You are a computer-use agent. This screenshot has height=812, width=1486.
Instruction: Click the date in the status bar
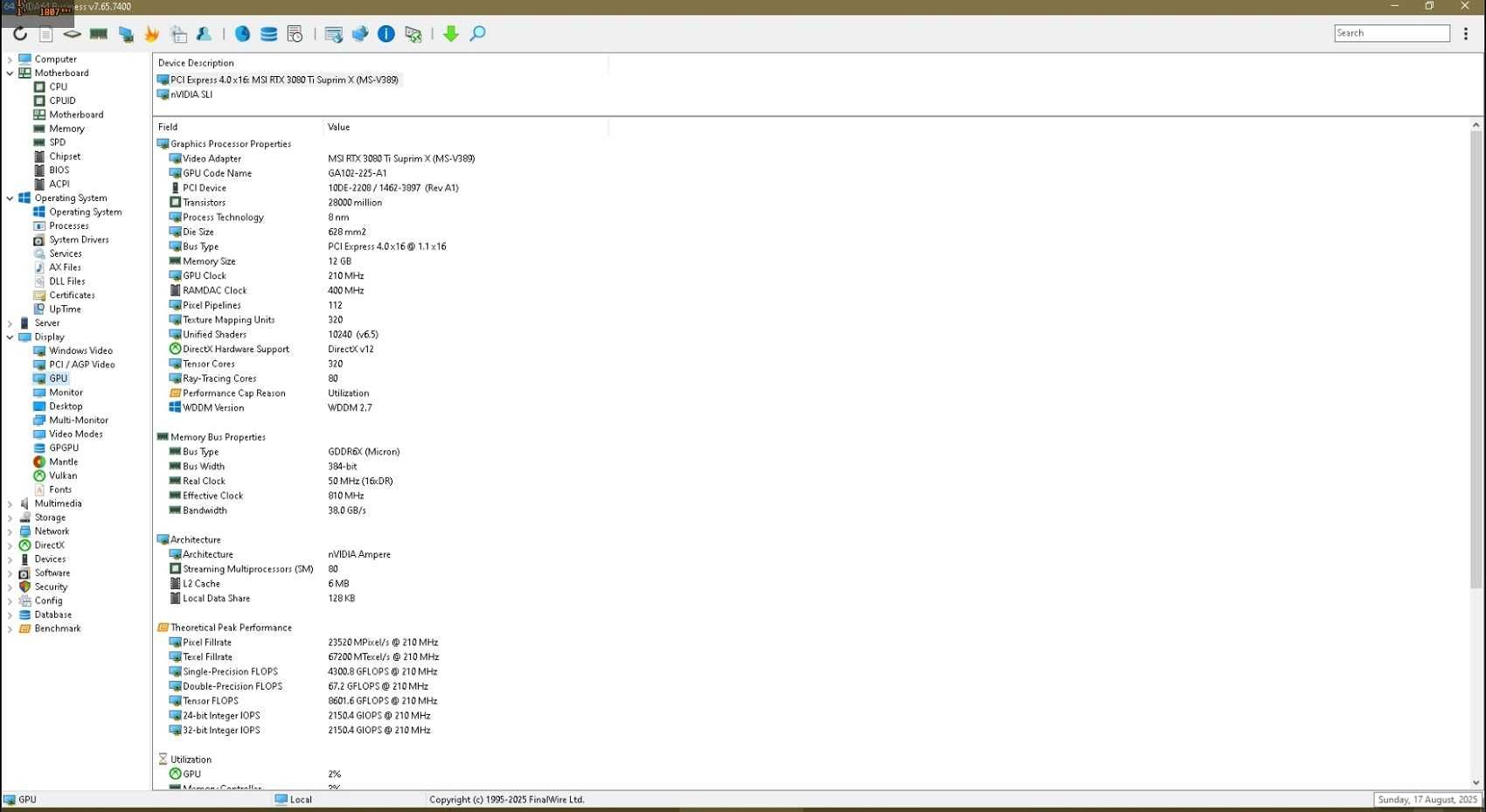1427,800
